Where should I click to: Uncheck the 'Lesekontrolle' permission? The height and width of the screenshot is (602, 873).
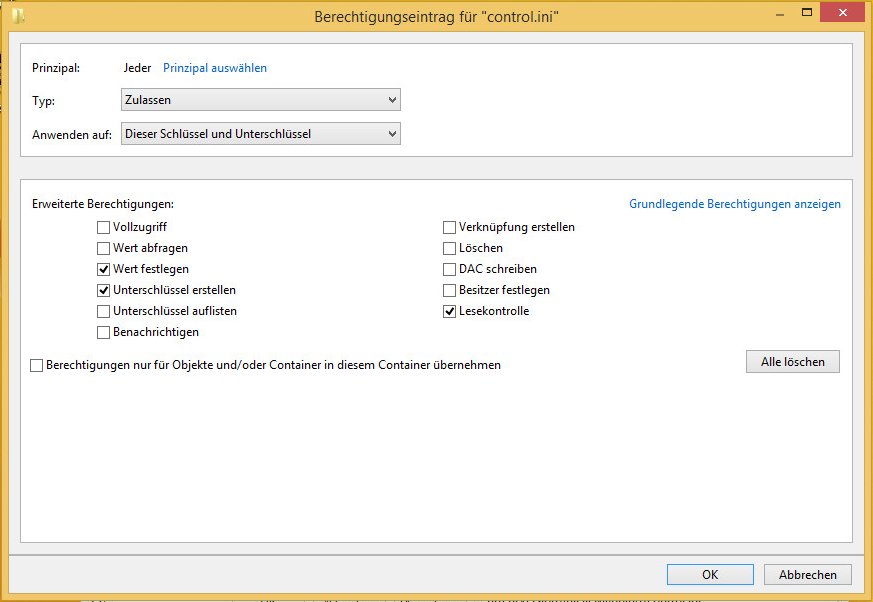tap(450, 311)
